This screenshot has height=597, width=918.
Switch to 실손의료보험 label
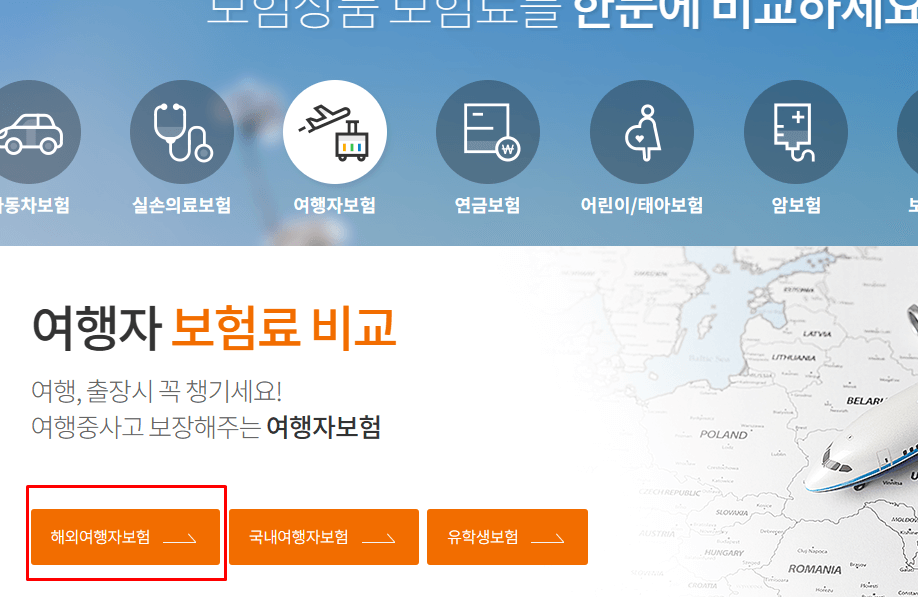tap(181, 205)
